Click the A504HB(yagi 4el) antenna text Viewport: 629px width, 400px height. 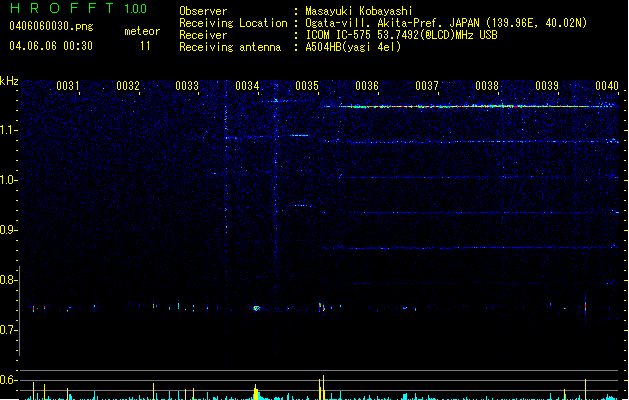[353, 47]
